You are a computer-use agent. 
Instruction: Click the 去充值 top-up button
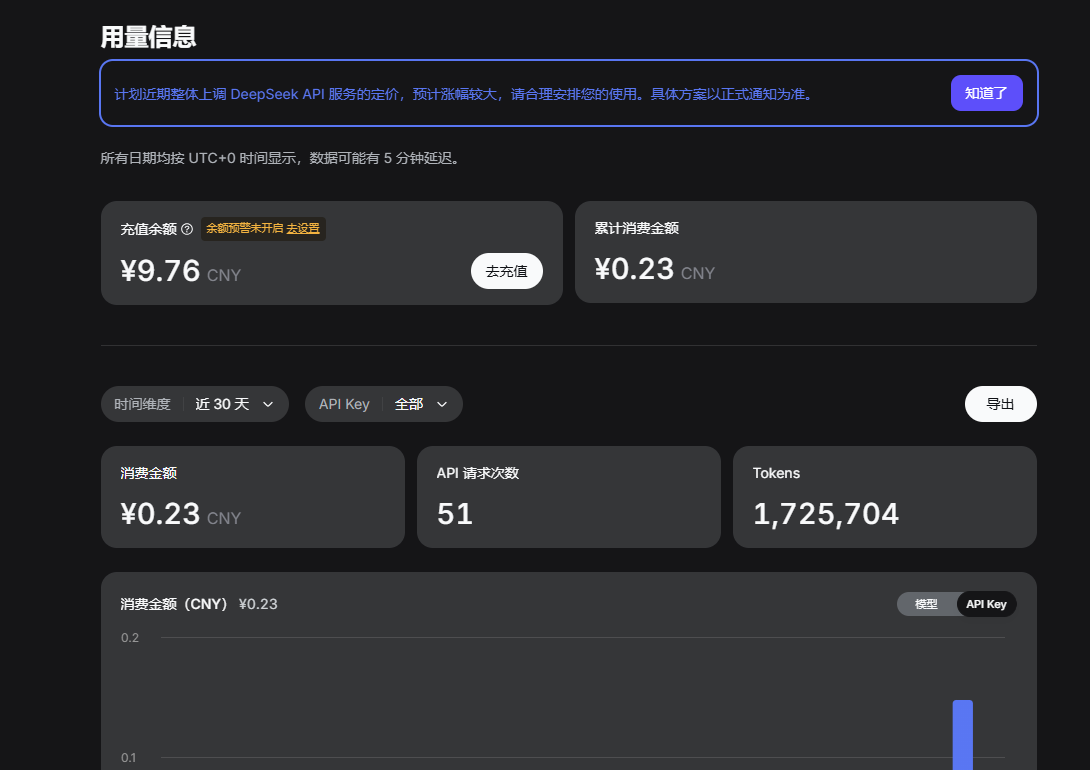(x=507, y=271)
